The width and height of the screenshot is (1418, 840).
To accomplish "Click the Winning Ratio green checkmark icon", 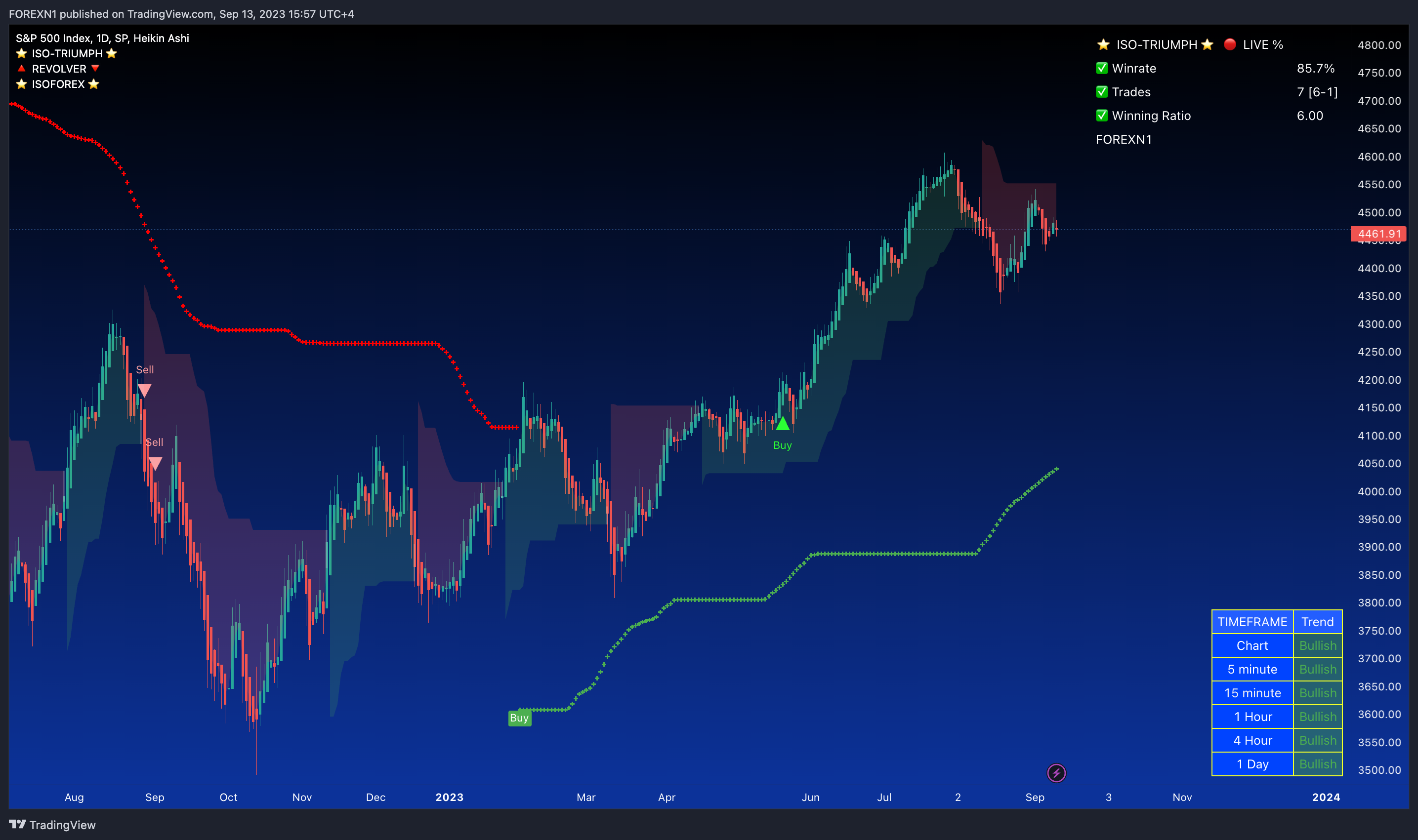I will coord(1102,116).
